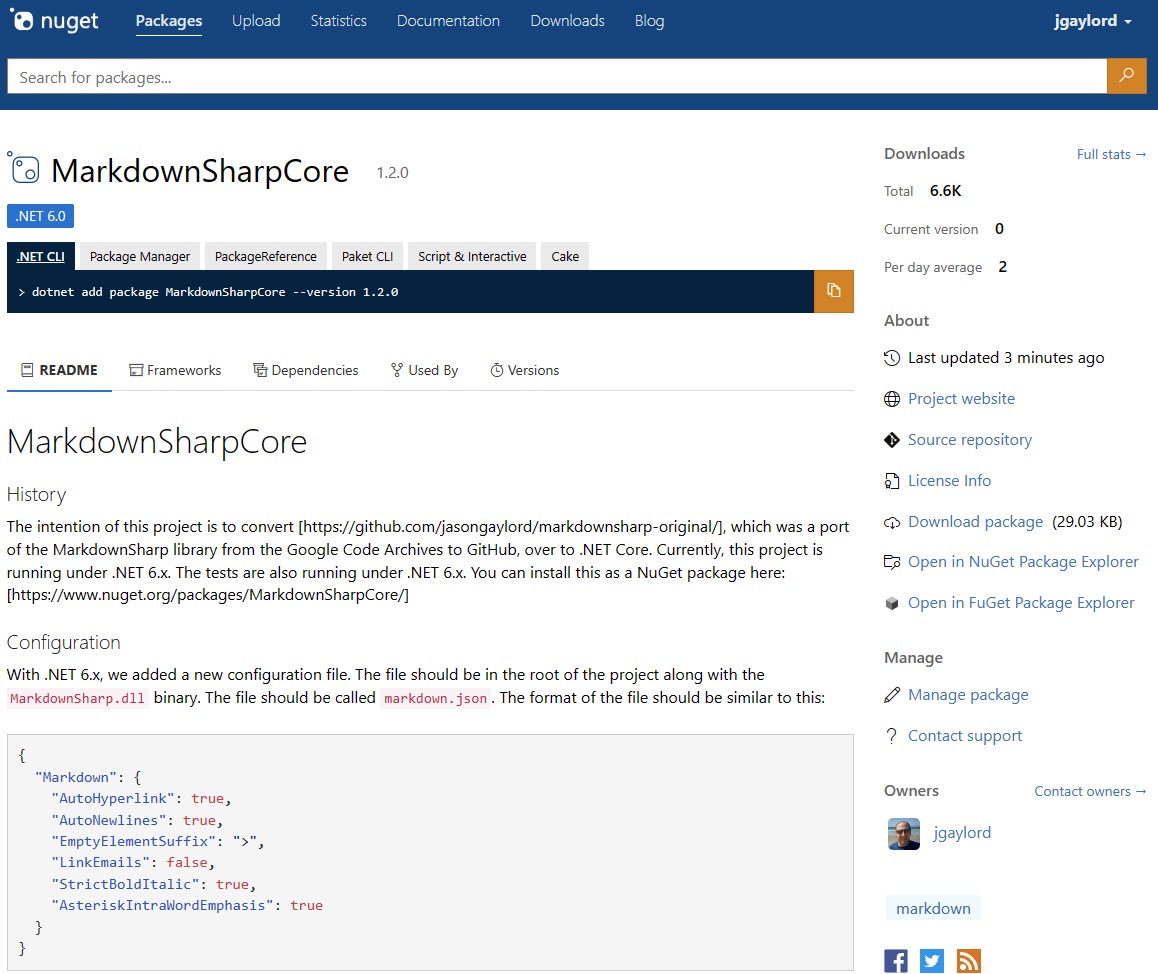
Task: Click the MarkdownSharpCore package icon
Action: 23,168
